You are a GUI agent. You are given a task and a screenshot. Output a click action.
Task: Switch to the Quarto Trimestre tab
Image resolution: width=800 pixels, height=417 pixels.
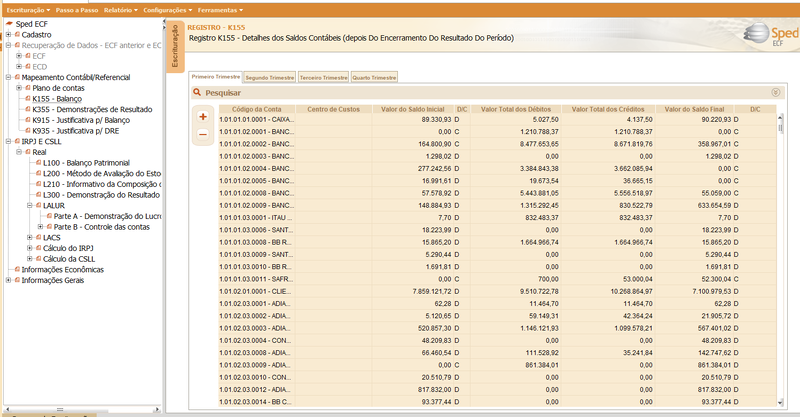coord(374,77)
